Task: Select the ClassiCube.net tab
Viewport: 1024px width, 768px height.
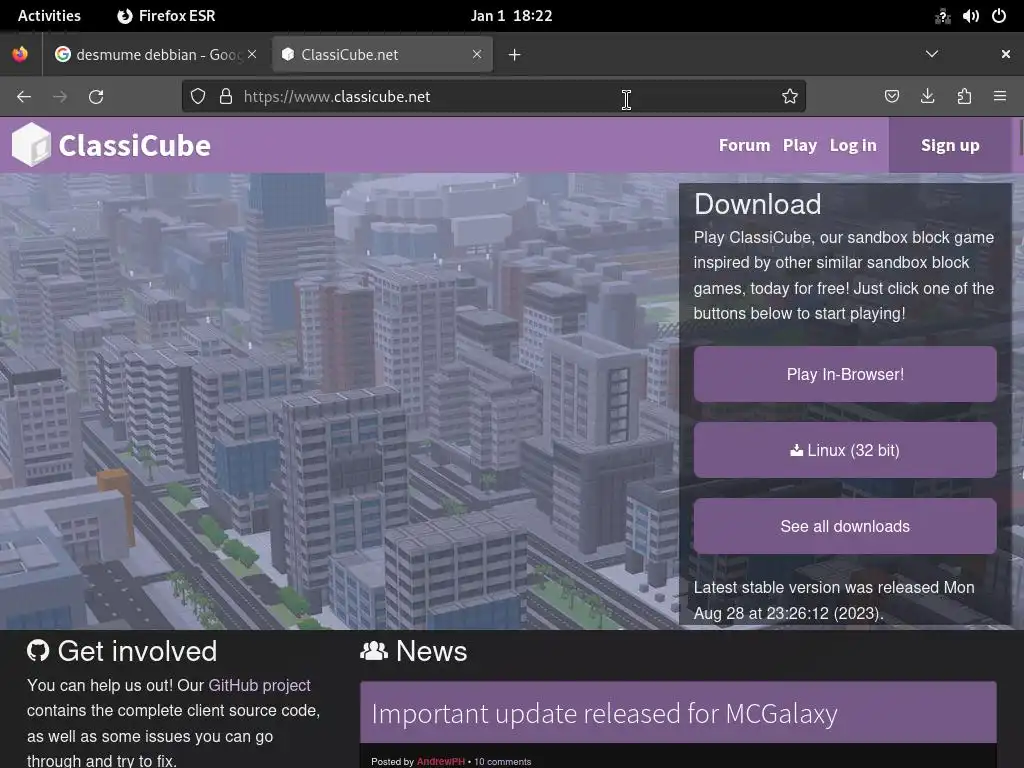Action: point(382,54)
